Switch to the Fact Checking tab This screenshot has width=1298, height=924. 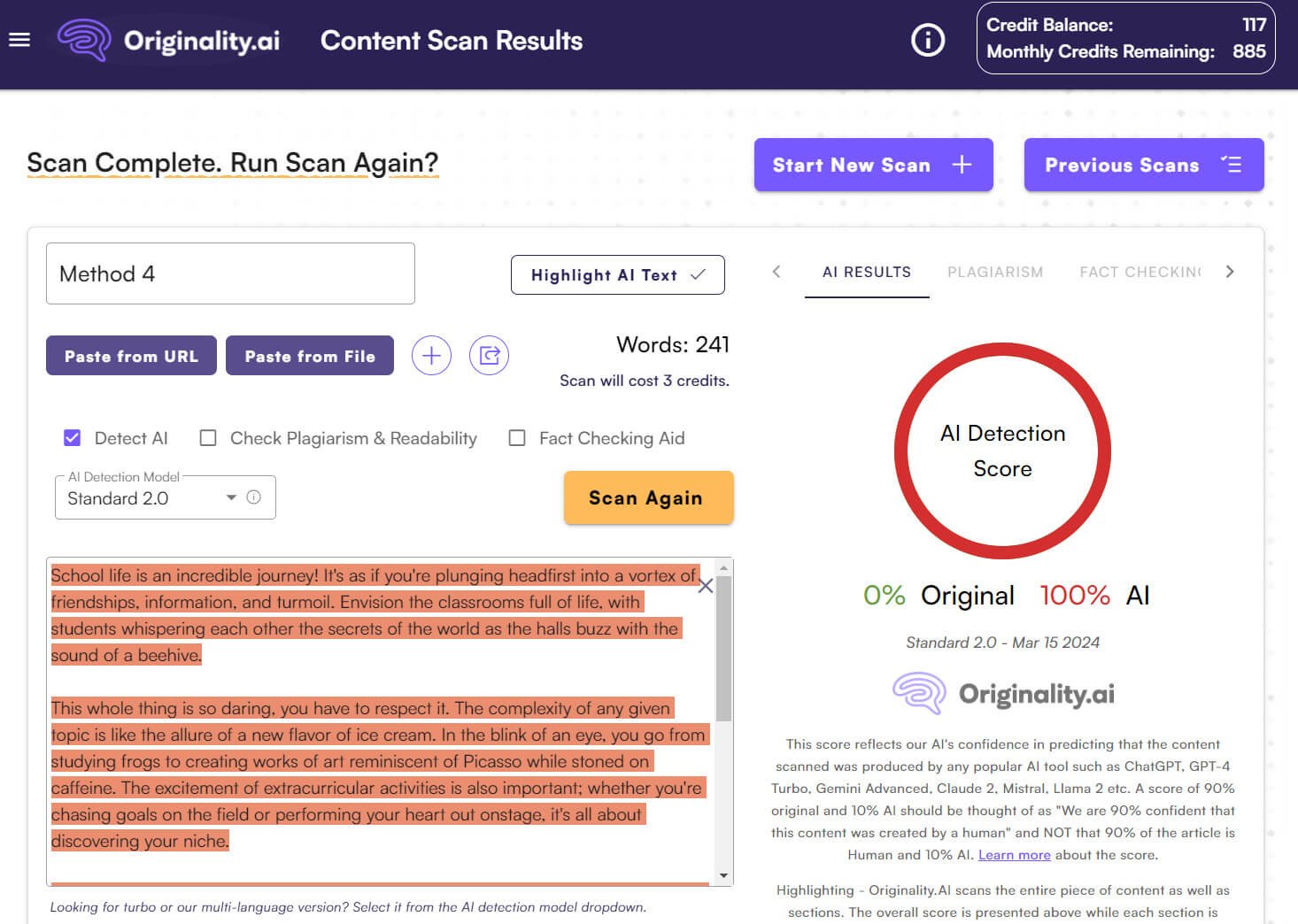[1140, 272]
